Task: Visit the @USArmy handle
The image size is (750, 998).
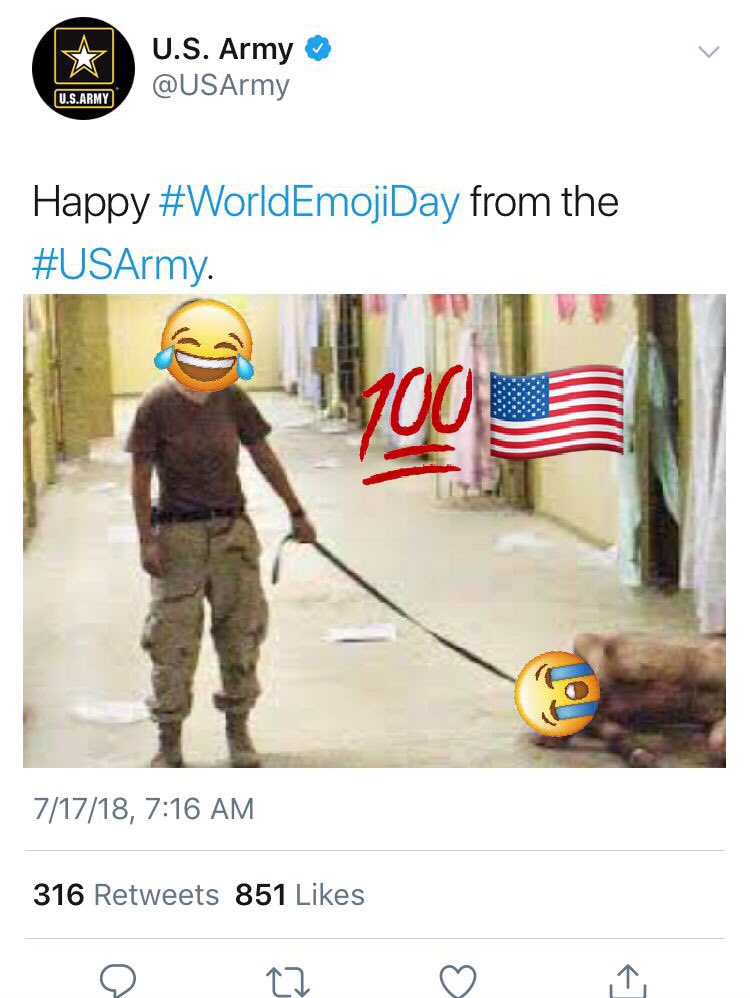Action: point(220,85)
